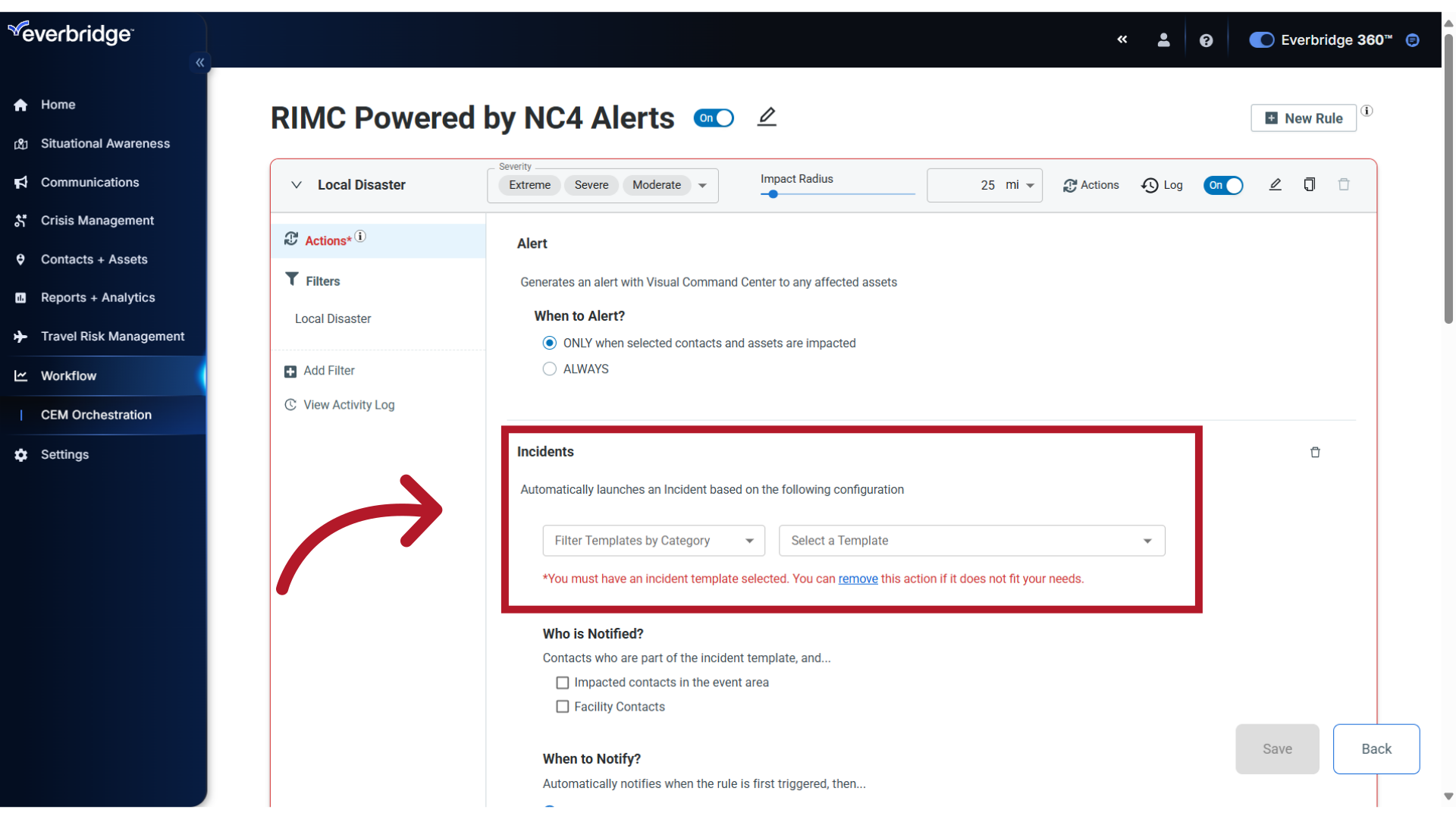Edit the Local Disaster rule pencil icon
The image size is (1456, 819).
[1275, 184]
